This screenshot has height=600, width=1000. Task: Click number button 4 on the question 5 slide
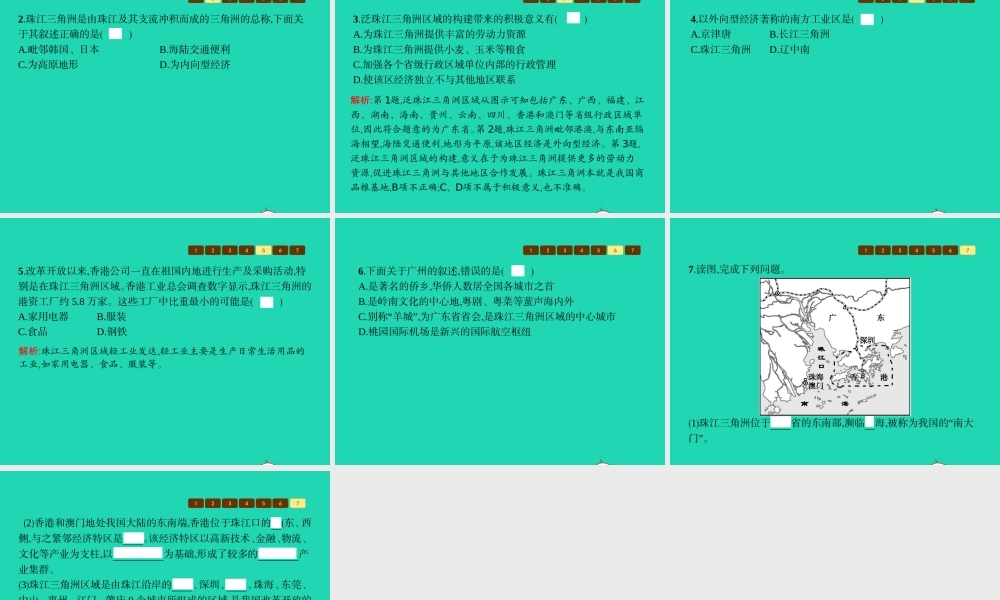point(247,251)
